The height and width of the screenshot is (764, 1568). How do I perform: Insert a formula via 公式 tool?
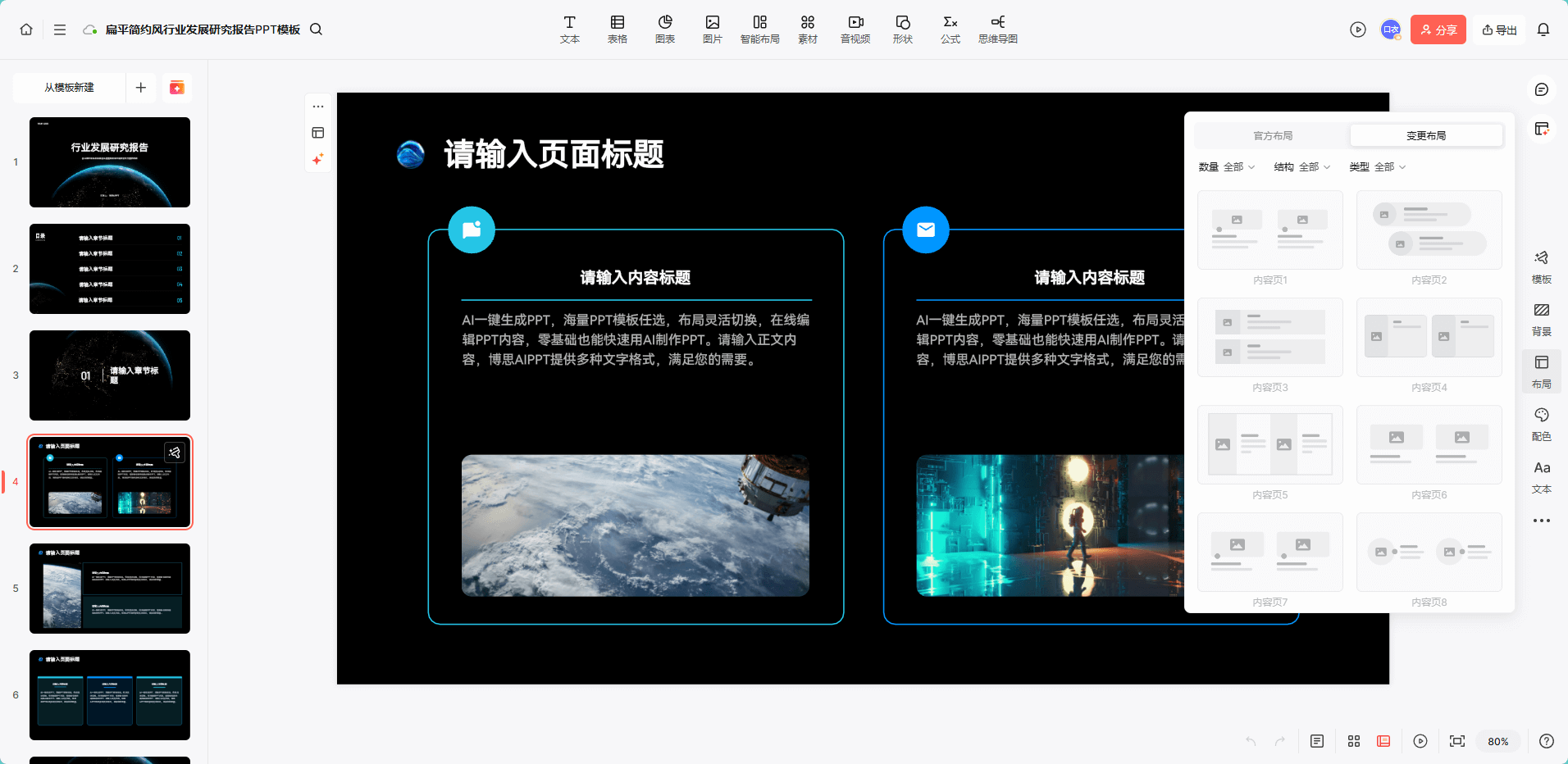point(950,30)
